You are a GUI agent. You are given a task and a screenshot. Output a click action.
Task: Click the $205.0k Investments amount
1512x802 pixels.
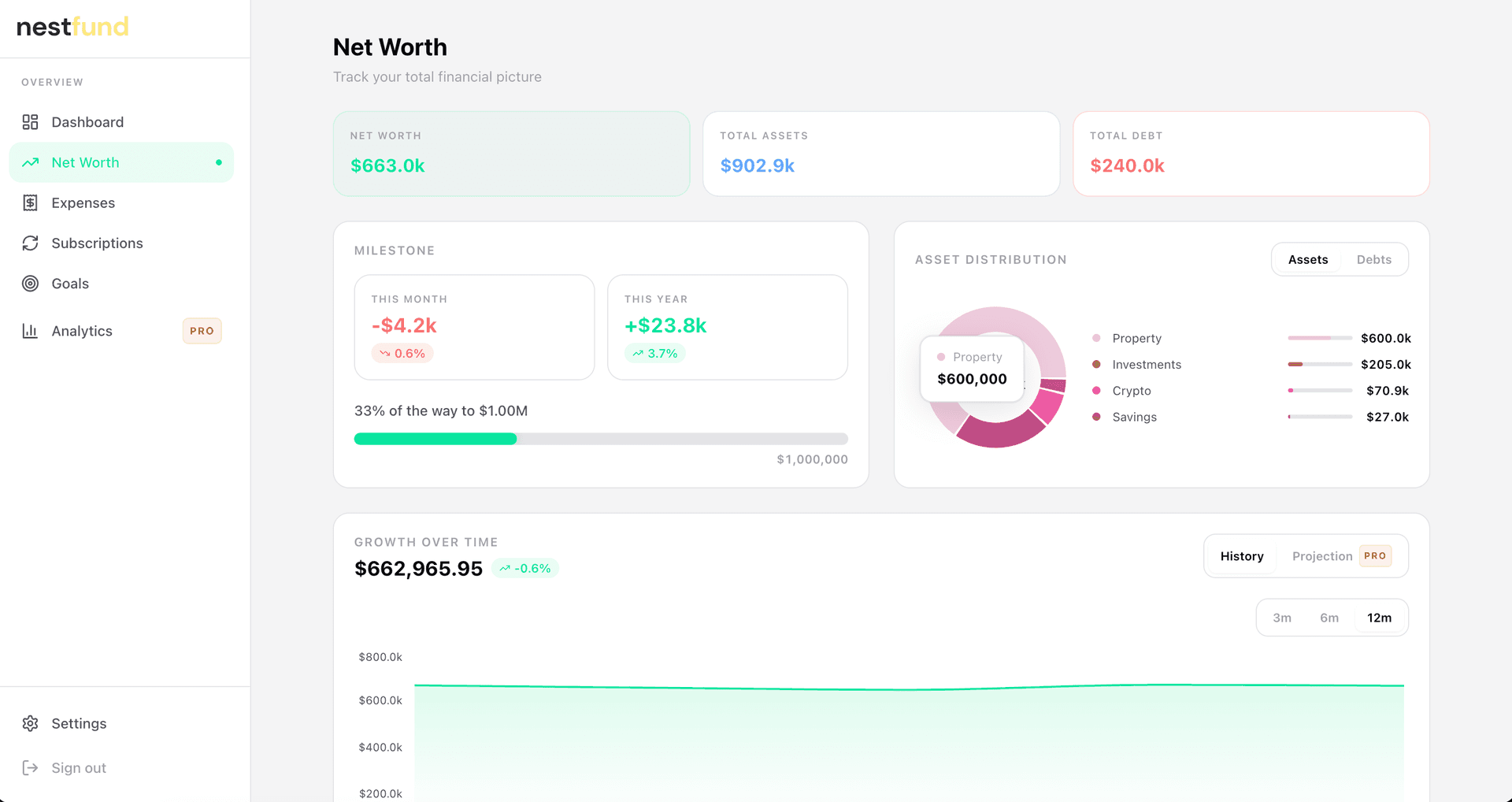point(1385,364)
